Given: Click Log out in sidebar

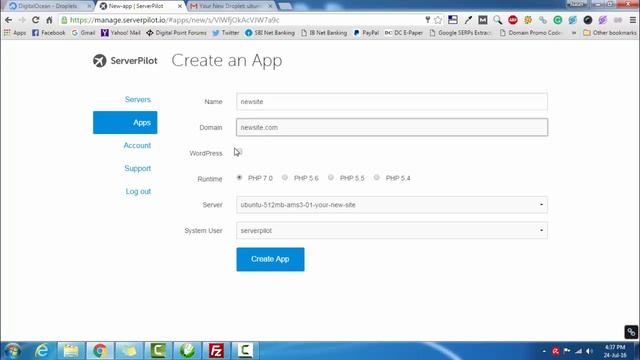Looking at the screenshot, I should coord(138,191).
